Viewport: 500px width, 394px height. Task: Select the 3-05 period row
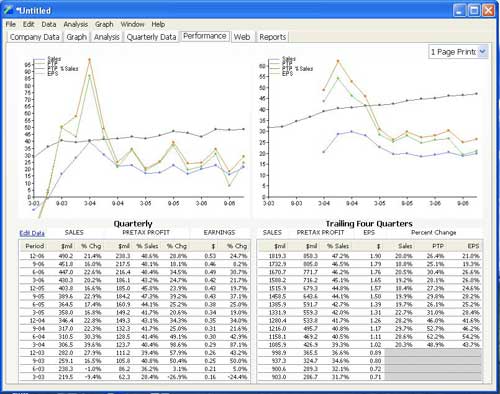[x=135, y=313]
